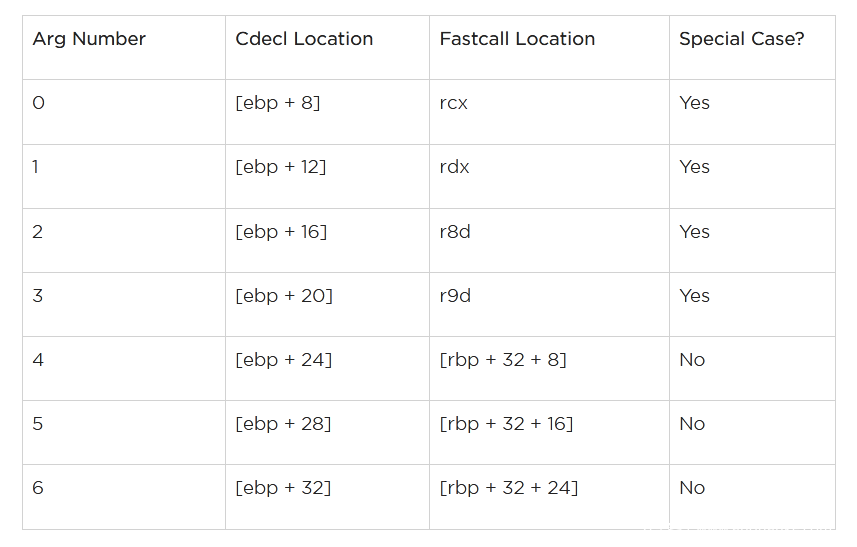Click the "rcx" fastcall cell
Screen dimensions: 857x547
click(454, 103)
